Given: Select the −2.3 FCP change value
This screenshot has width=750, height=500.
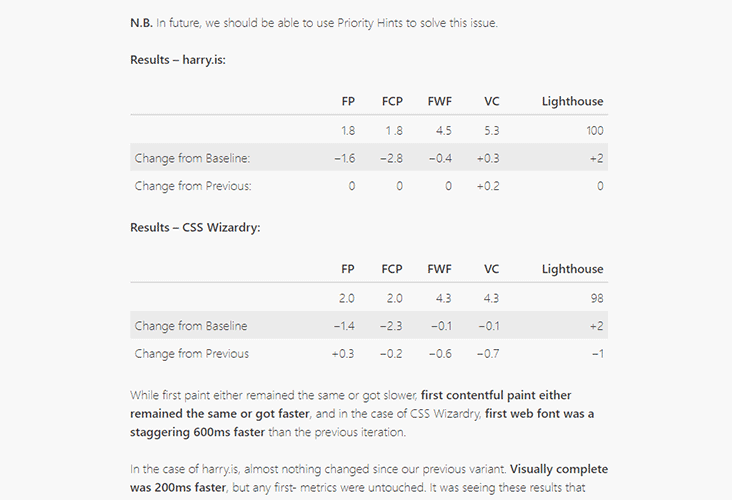Looking at the screenshot, I should click(391, 326).
